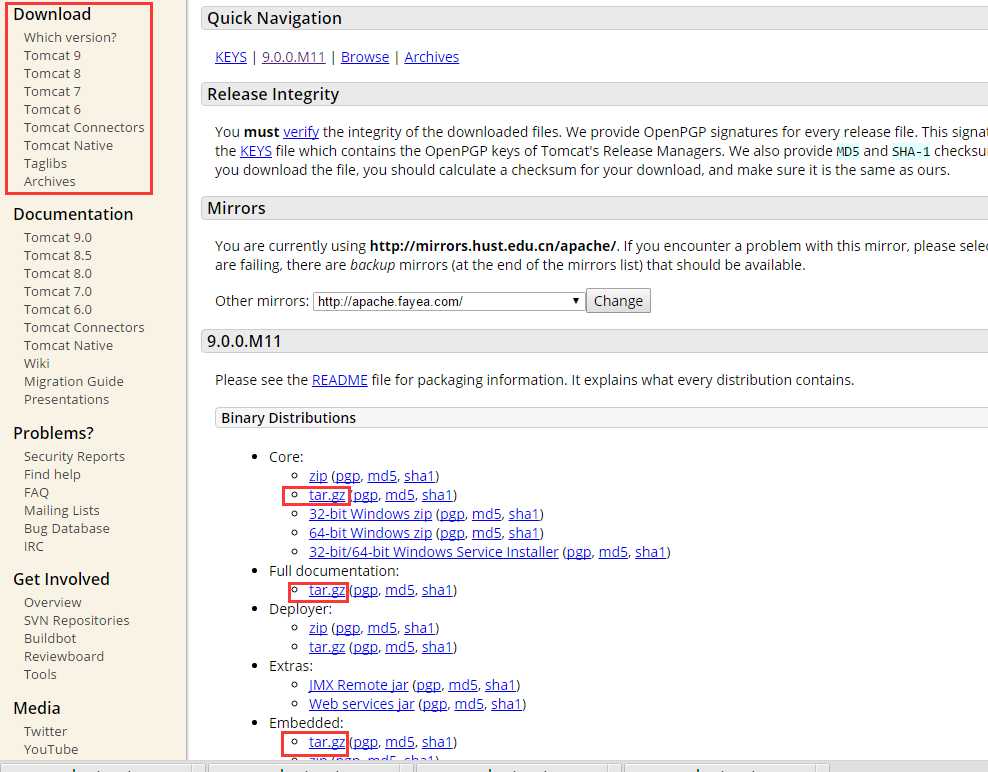This screenshot has height=772, width=988.
Task: Download the Deployer zip
Action: 318,628
